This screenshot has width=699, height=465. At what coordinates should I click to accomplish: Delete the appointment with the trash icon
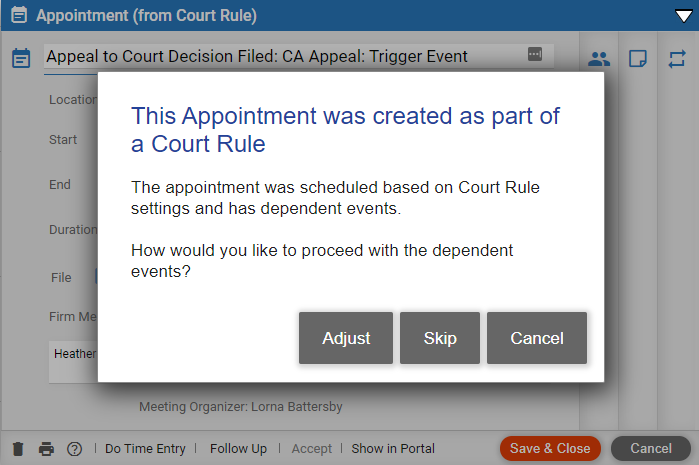pyautogui.click(x=18, y=449)
